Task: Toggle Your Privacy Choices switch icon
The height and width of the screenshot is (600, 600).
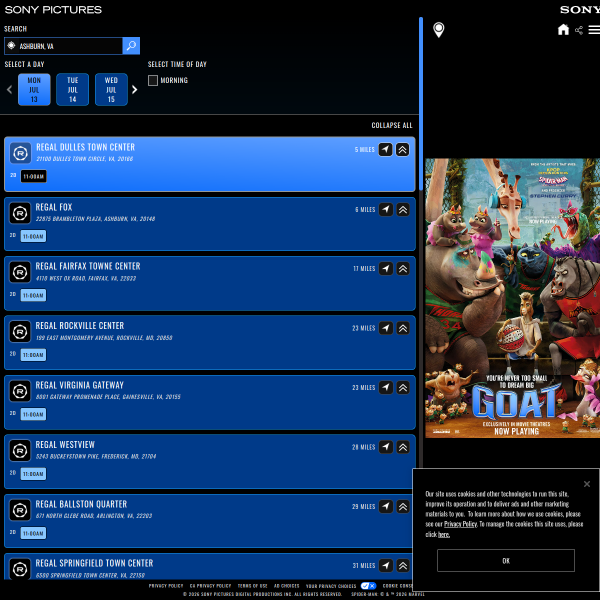Action: pos(368,586)
